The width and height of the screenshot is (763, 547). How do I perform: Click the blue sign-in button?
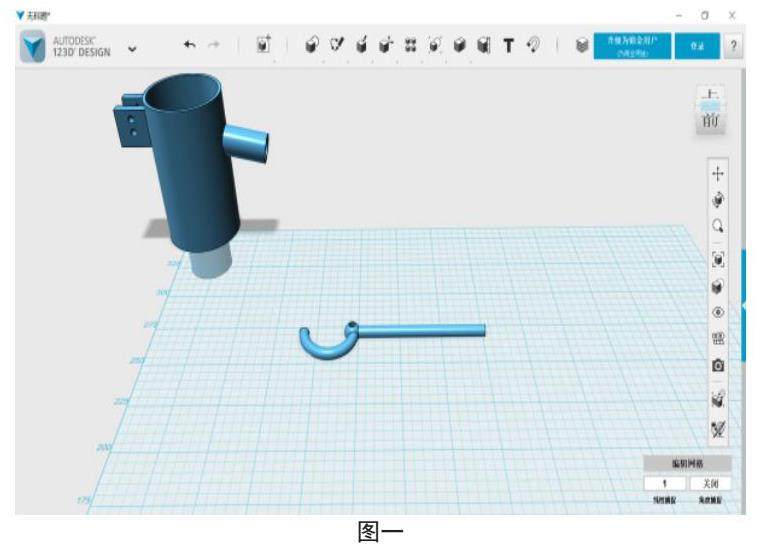(695, 46)
